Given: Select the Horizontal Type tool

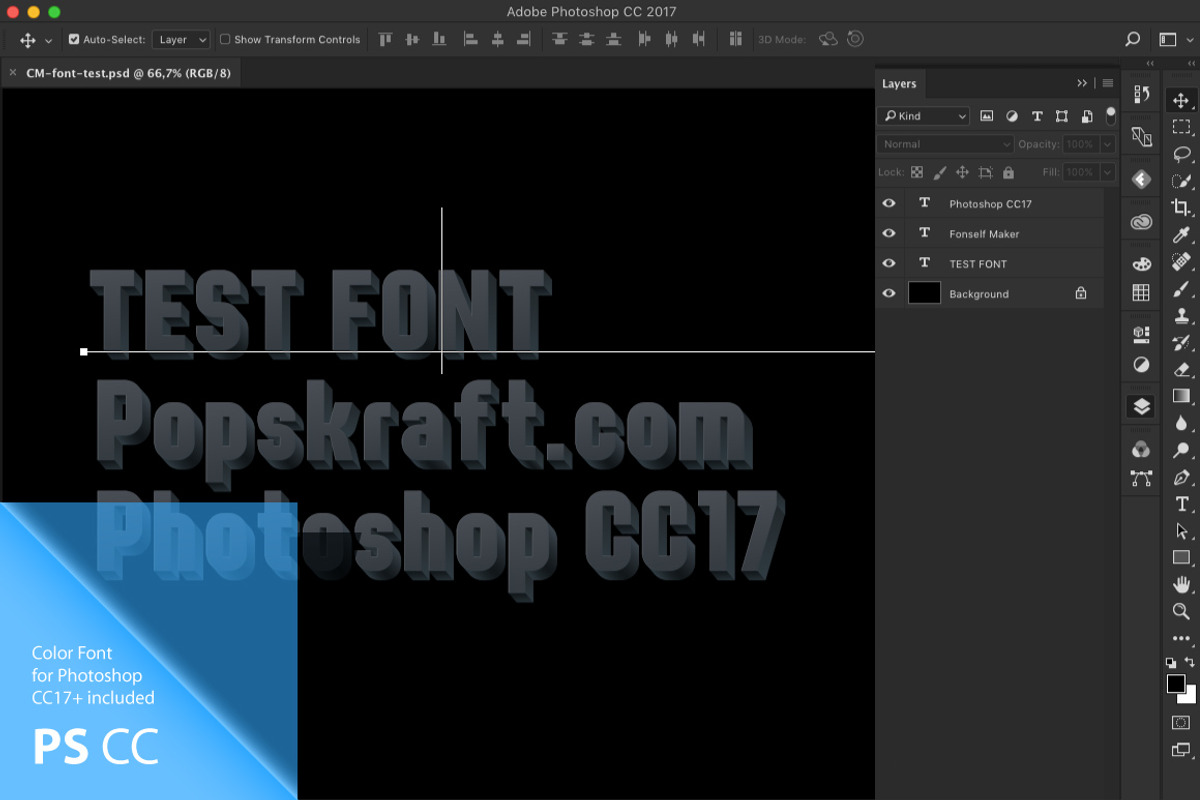Looking at the screenshot, I should point(1181,504).
